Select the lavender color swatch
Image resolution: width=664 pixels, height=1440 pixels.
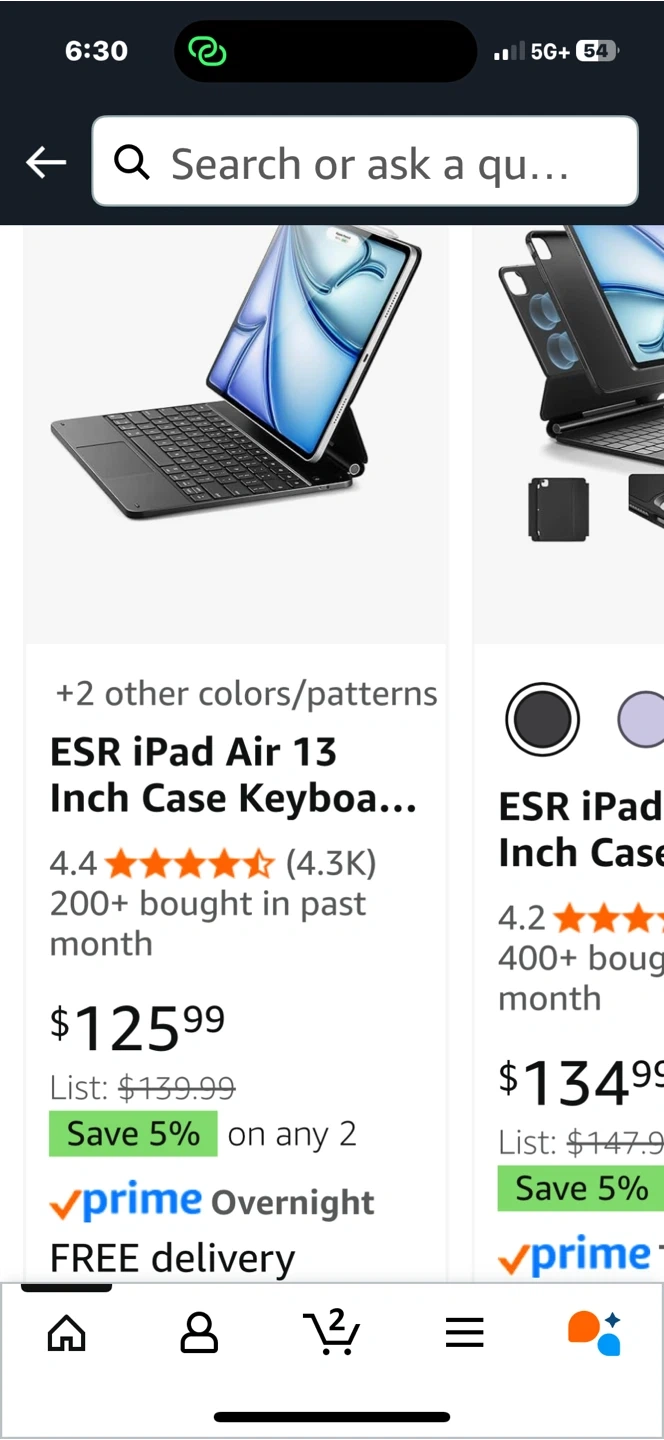coord(642,718)
